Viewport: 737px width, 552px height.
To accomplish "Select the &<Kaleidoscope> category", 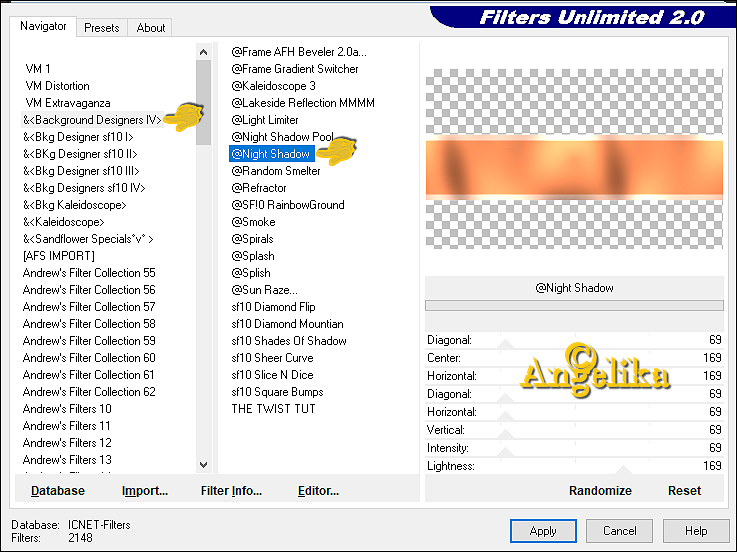I will (63, 221).
